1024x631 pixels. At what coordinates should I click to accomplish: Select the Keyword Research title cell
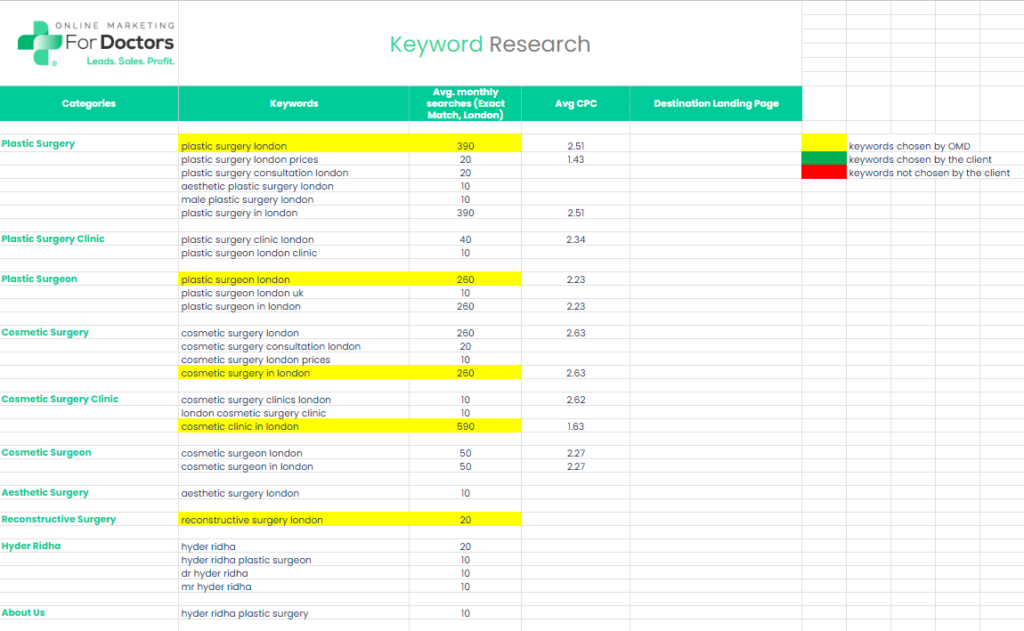coord(490,44)
